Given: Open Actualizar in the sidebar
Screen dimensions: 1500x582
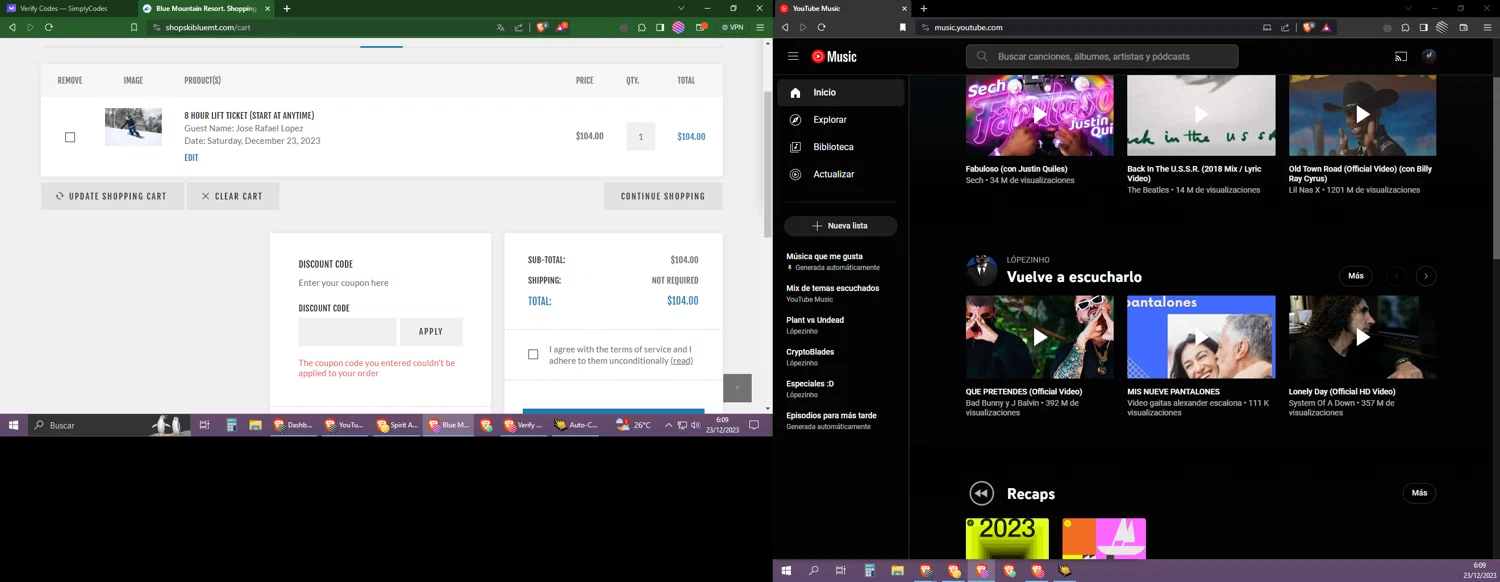Looking at the screenshot, I should 841,174.
